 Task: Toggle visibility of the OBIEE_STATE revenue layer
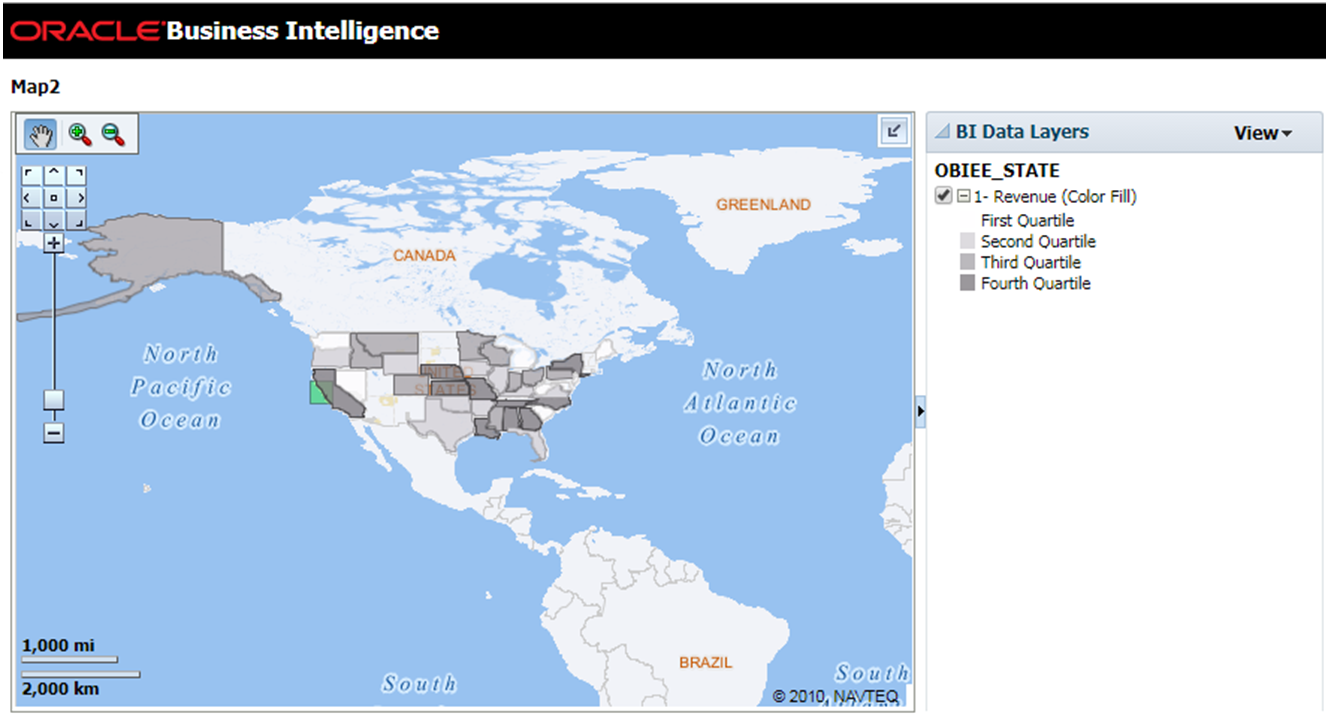[x=942, y=195]
